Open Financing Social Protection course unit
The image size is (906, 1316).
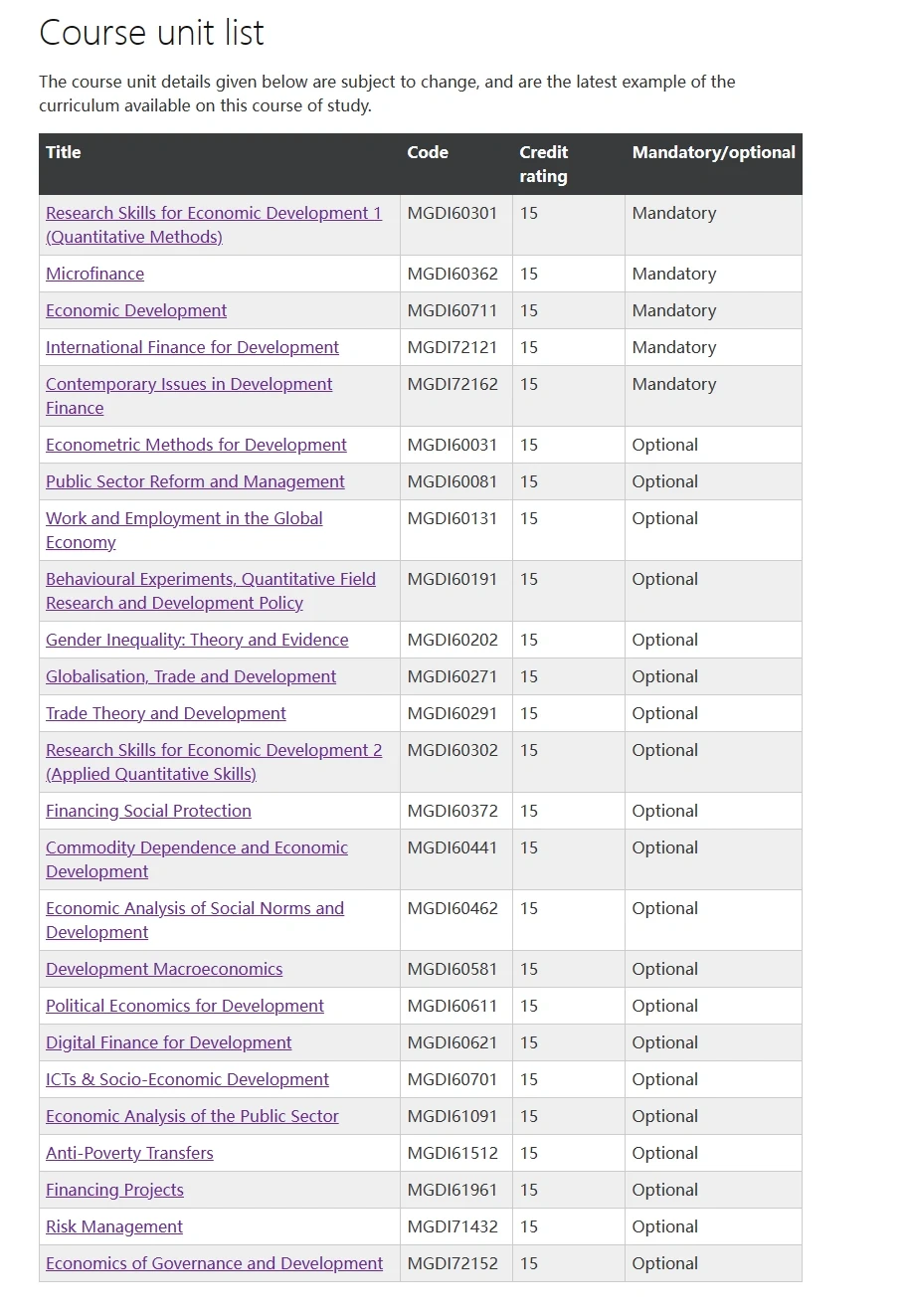point(148,811)
